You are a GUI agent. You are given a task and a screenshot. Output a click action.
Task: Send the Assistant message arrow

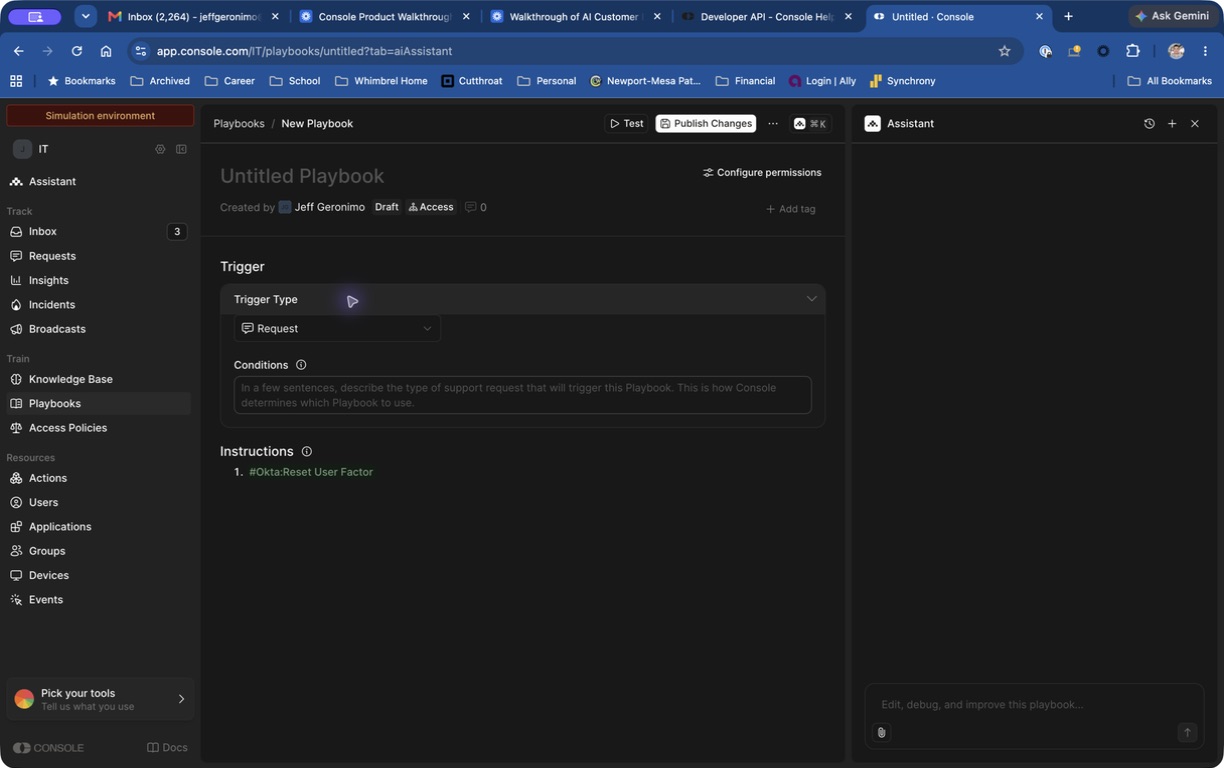(x=1187, y=733)
